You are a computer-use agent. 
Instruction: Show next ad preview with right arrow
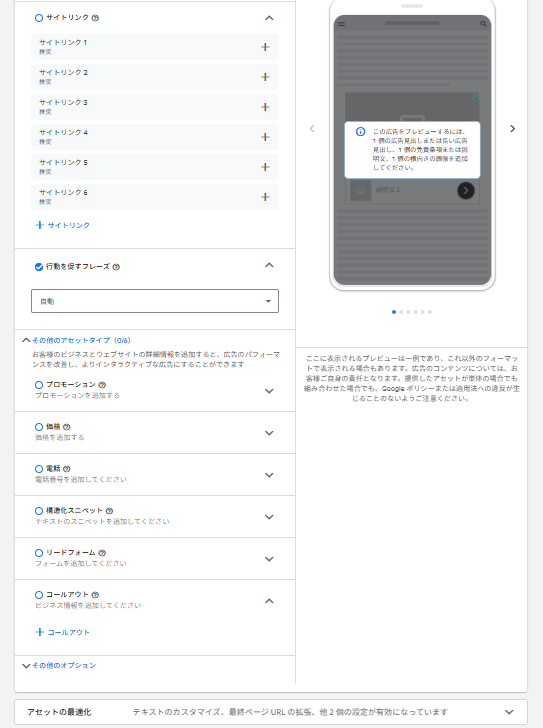(x=512, y=129)
